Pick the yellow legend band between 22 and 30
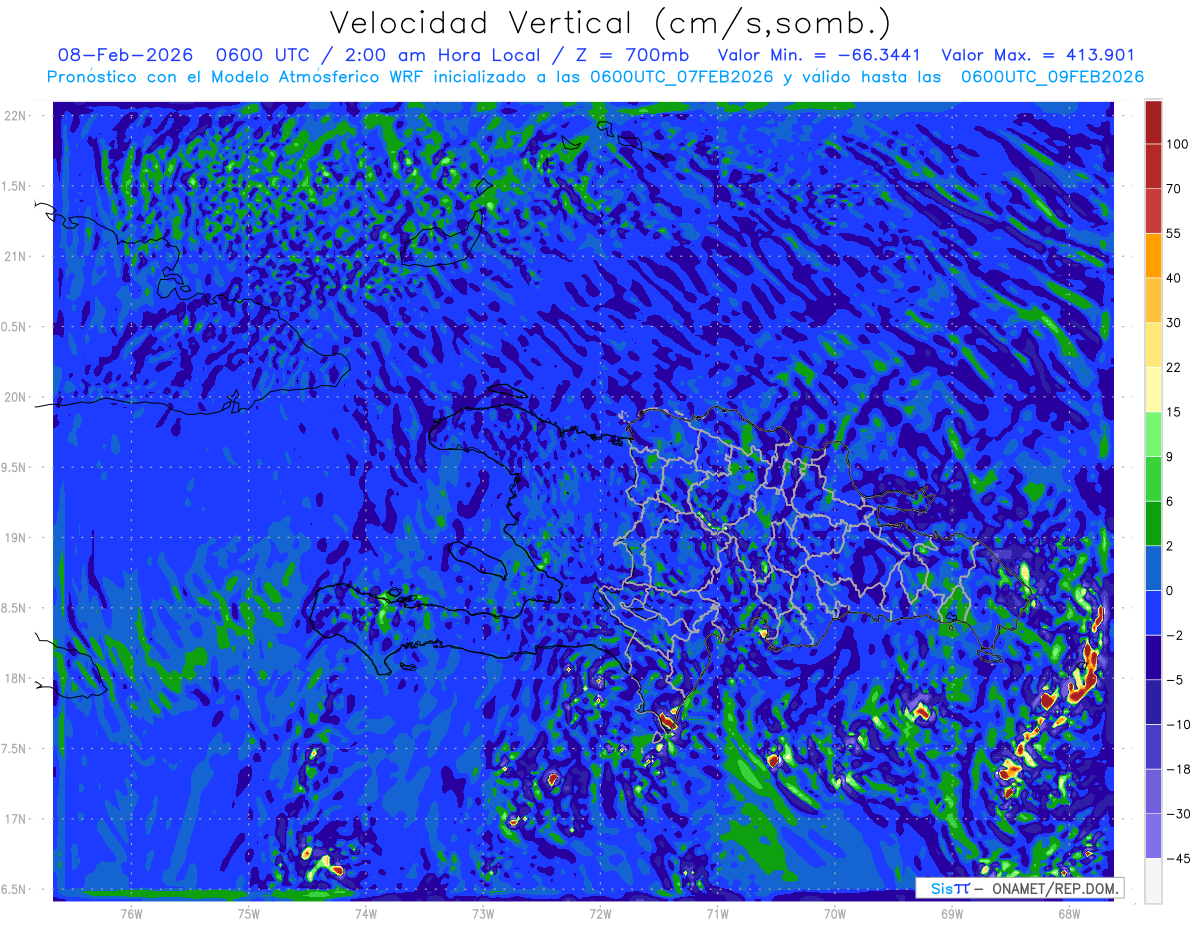The height and width of the screenshot is (927, 1200). [1153, 344]
